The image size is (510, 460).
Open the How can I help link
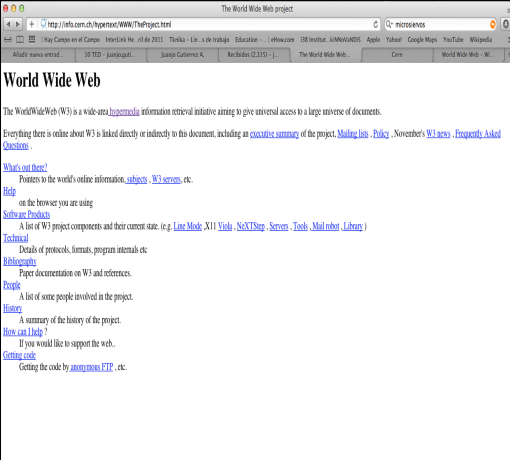23,332
